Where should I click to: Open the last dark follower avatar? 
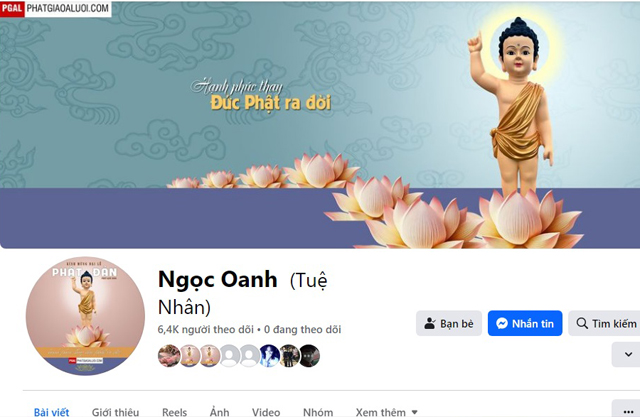[x=309, y=355]
